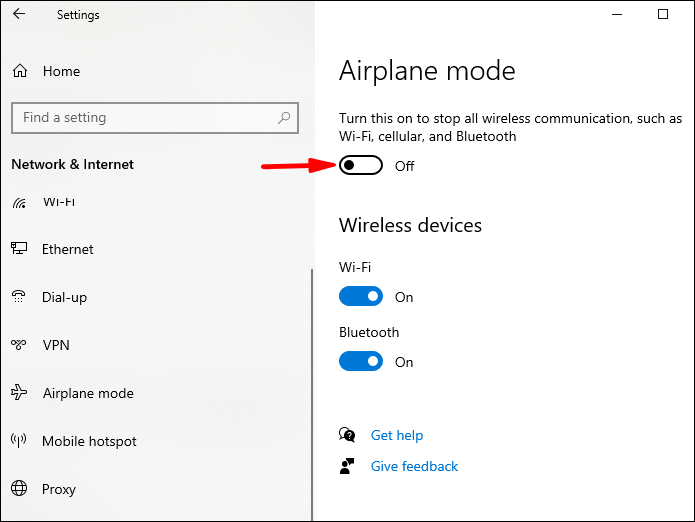The width and height of the screenshot is (695, 522).
Task: Open the Give feedback link
Action: (x=414, y=466)
